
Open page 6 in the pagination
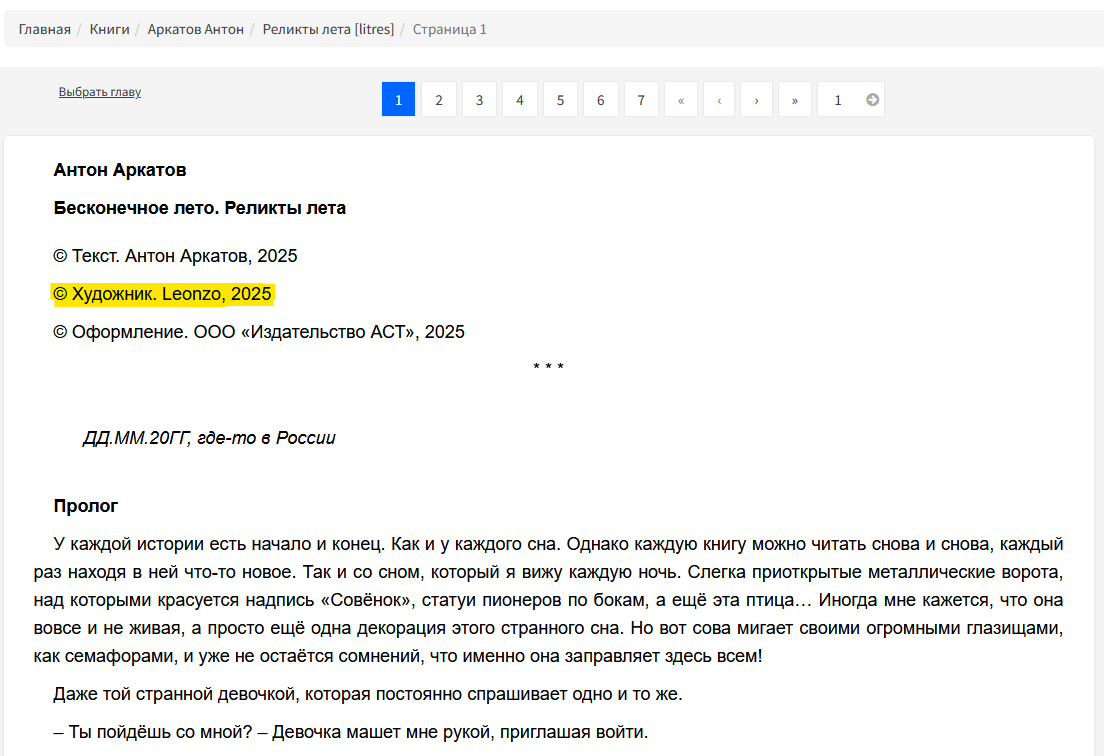point(601,100)
